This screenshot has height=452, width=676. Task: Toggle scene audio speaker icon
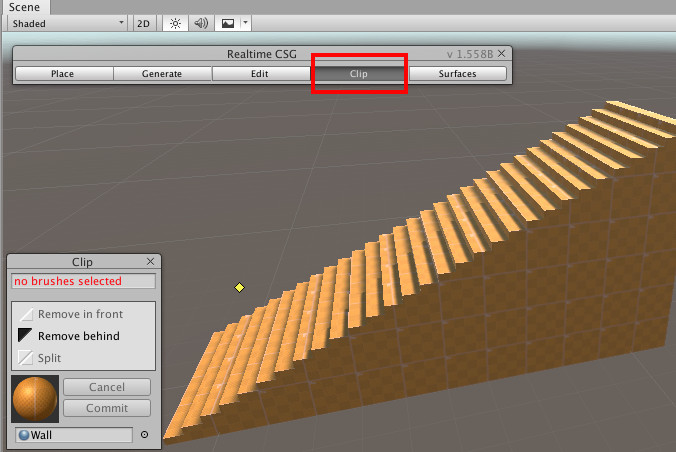(201, 23)
